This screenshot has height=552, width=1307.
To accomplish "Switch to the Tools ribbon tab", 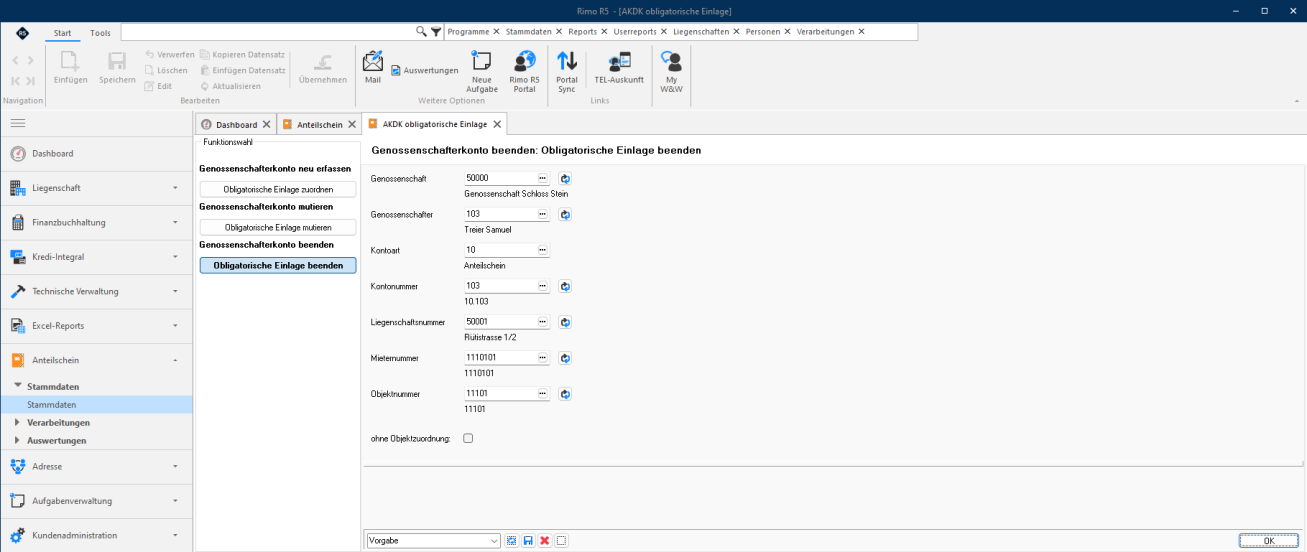I will click(100, 33).
